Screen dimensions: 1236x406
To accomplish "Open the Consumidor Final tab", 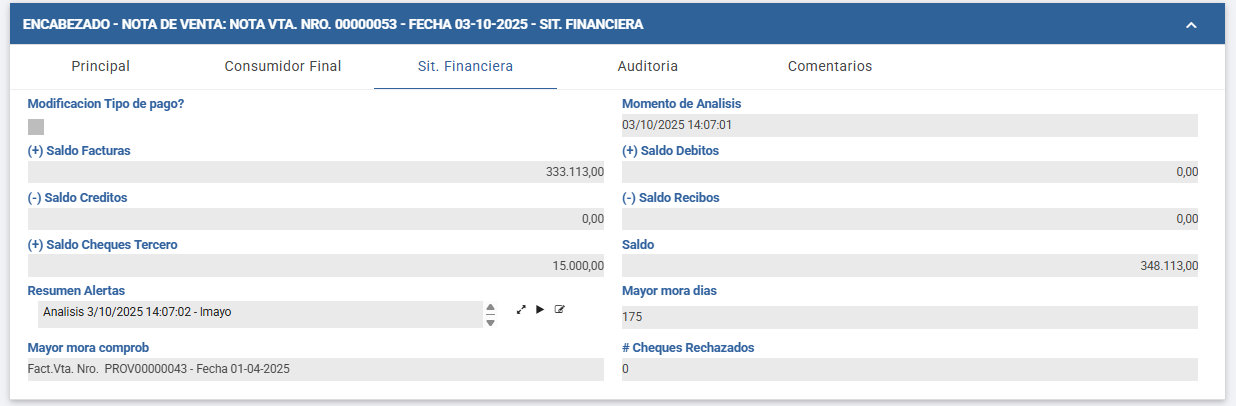I will pos(283,67).
